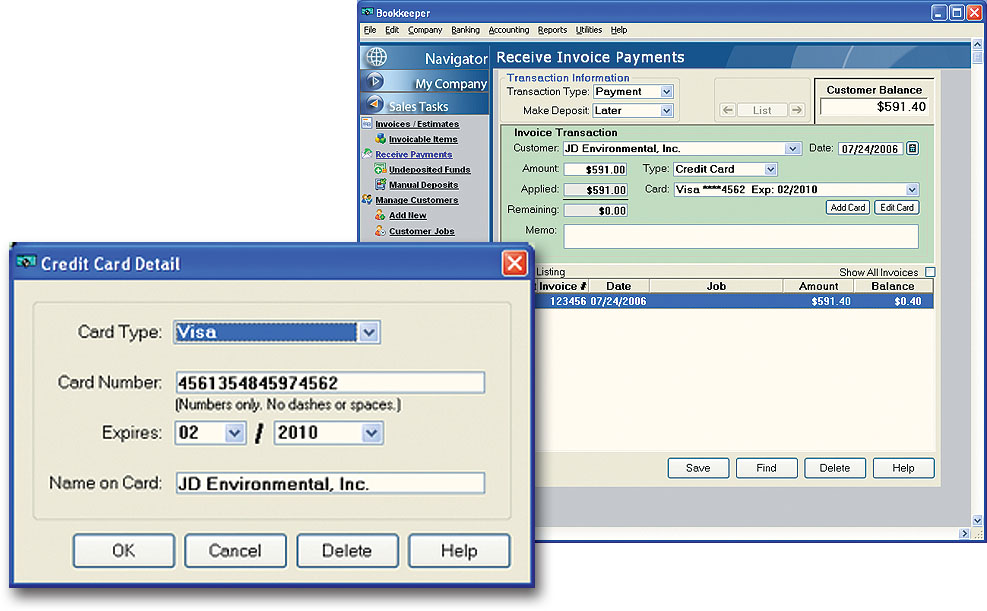Click the Name on Card input field
Viewport: 987px width, 611px height.
point(330,483)
